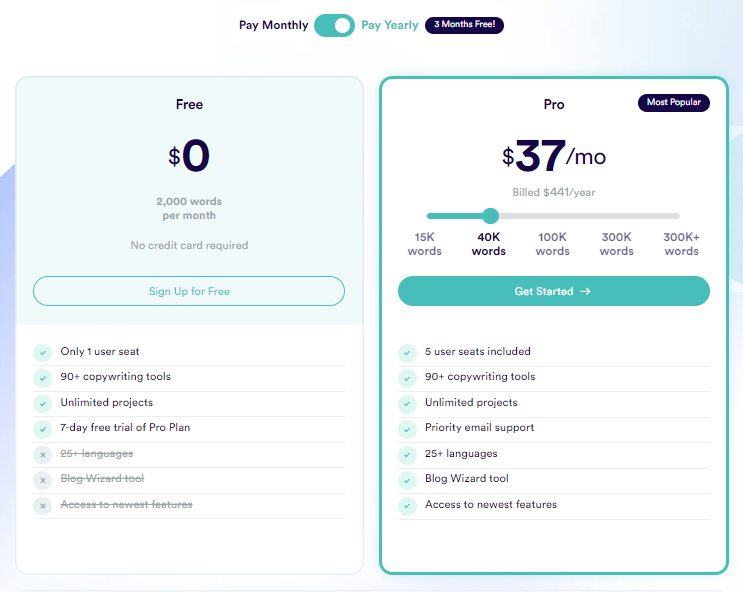
Task: Click the $37/mo price
Action: [x=553, y=156]
